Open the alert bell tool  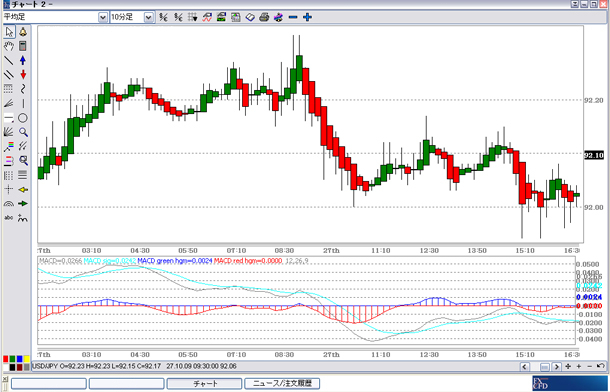[23, 32]
